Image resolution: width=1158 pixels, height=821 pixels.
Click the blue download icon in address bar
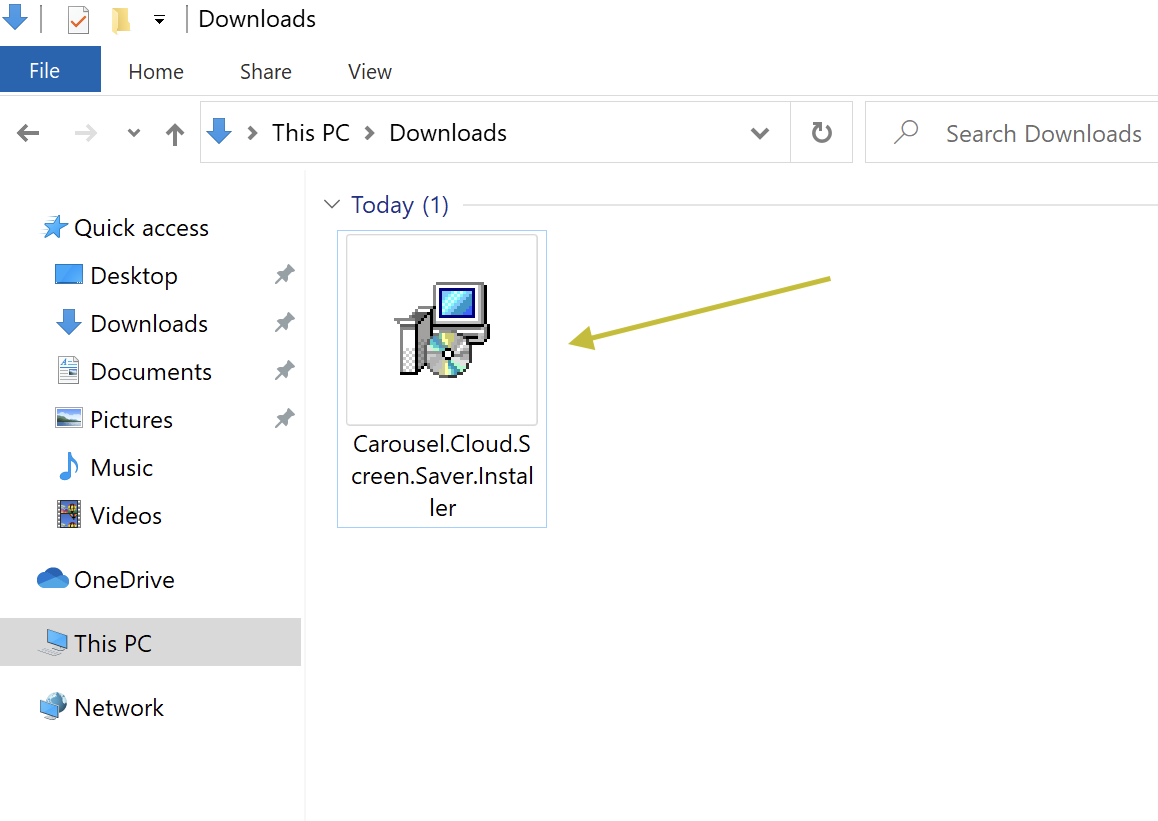(x=219, y=132)
